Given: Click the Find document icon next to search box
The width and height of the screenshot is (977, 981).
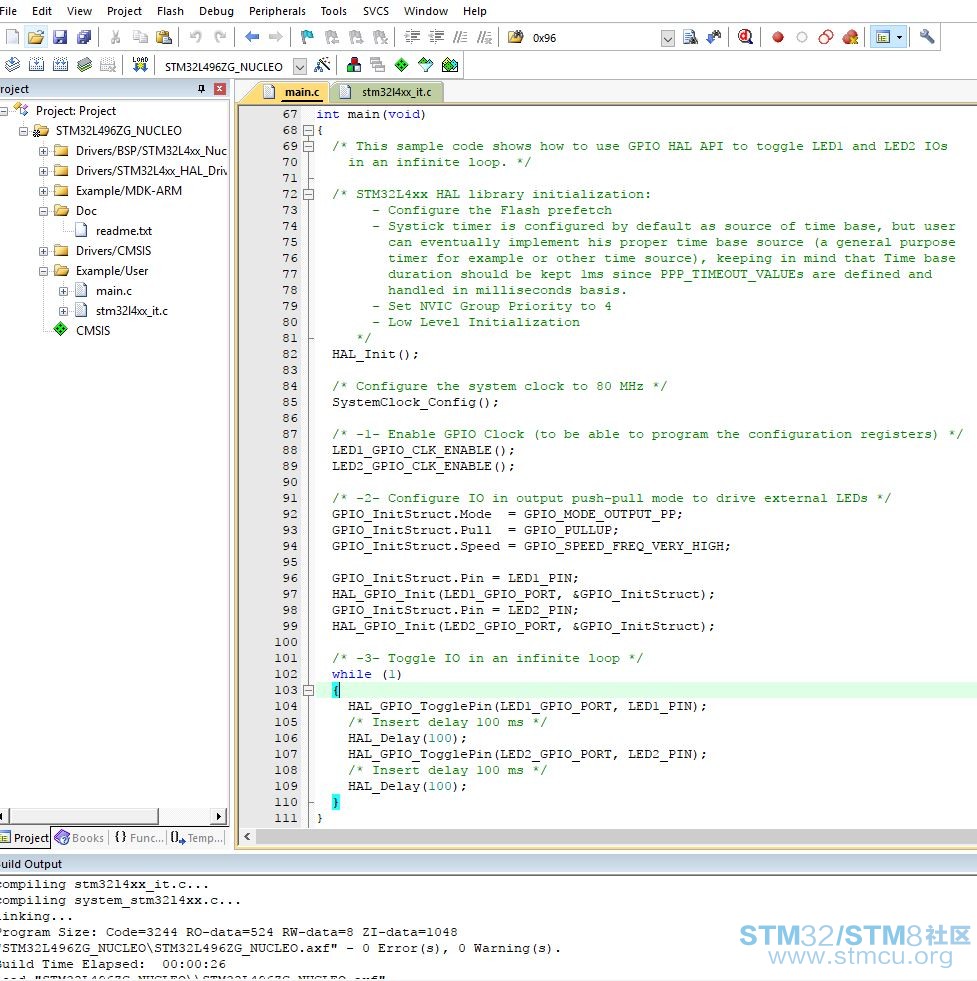Looking at the screenshot, I should (690, 37).
